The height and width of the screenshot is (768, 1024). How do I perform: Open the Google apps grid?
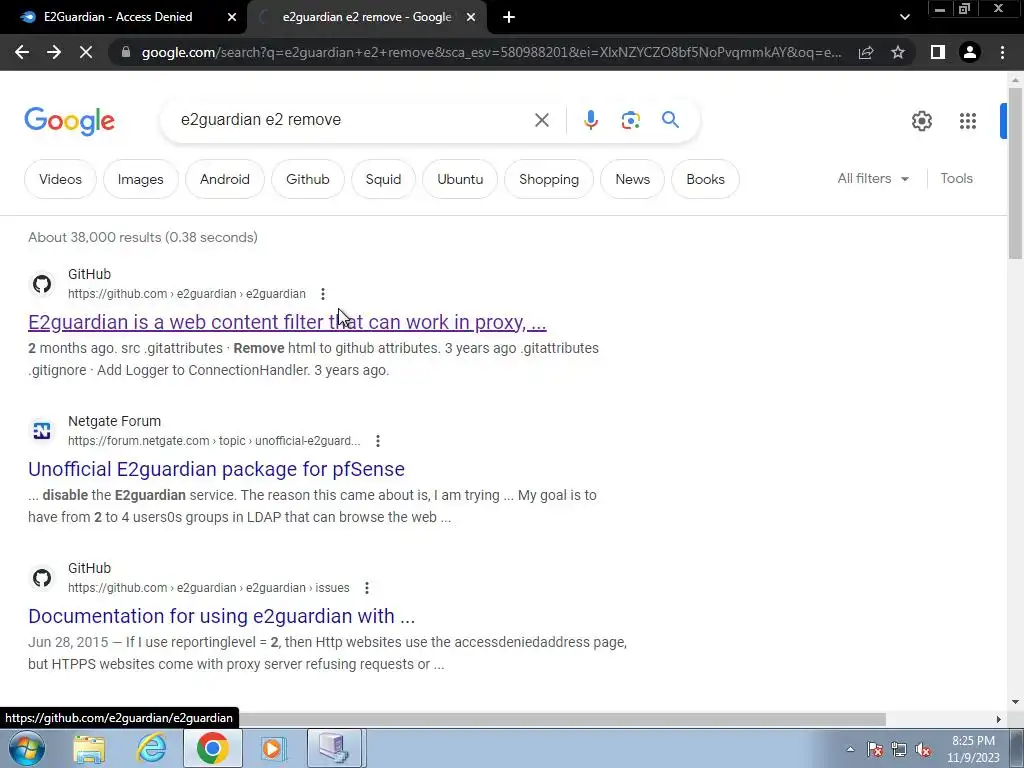pos(968,121)
